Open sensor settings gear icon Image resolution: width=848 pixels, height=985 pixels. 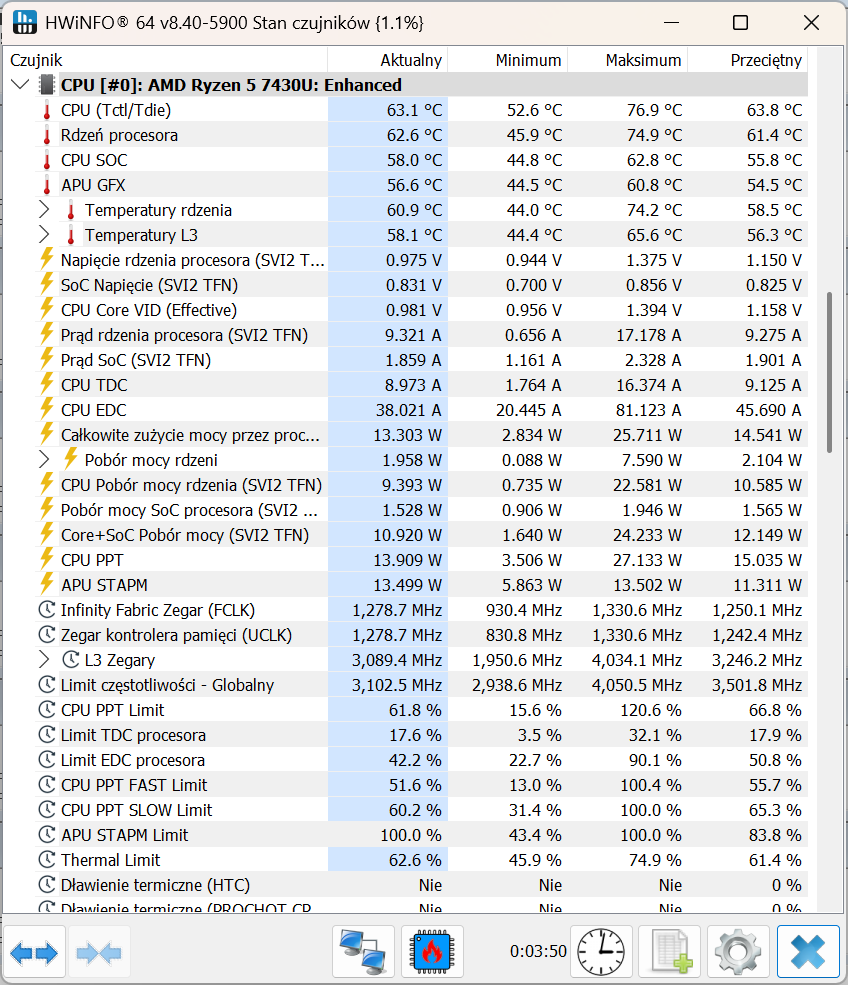[x=738, y=952]
